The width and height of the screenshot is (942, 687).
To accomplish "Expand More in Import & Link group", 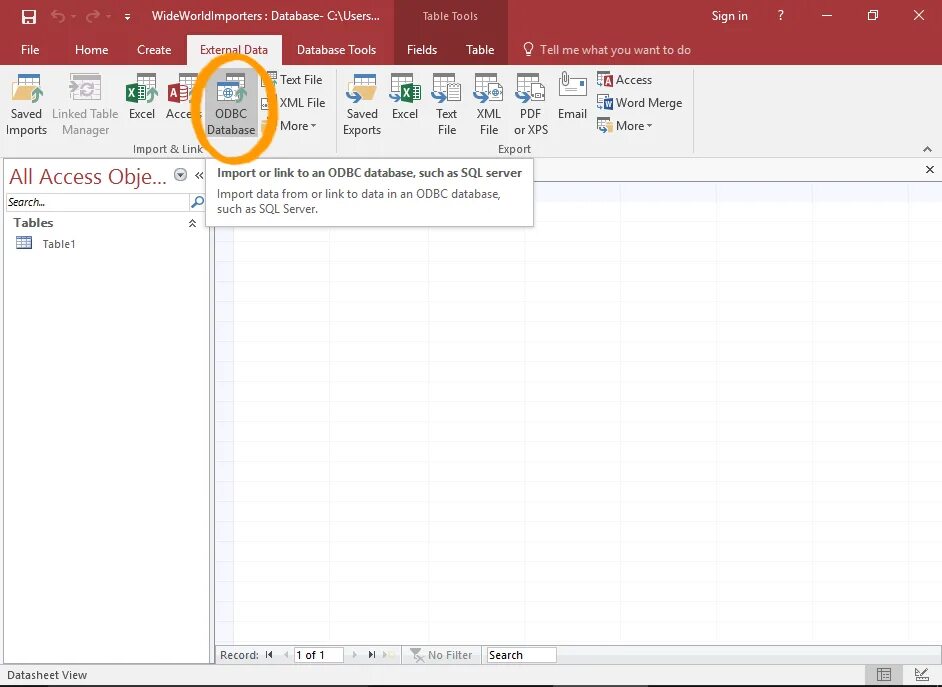I will click(291, 126).
